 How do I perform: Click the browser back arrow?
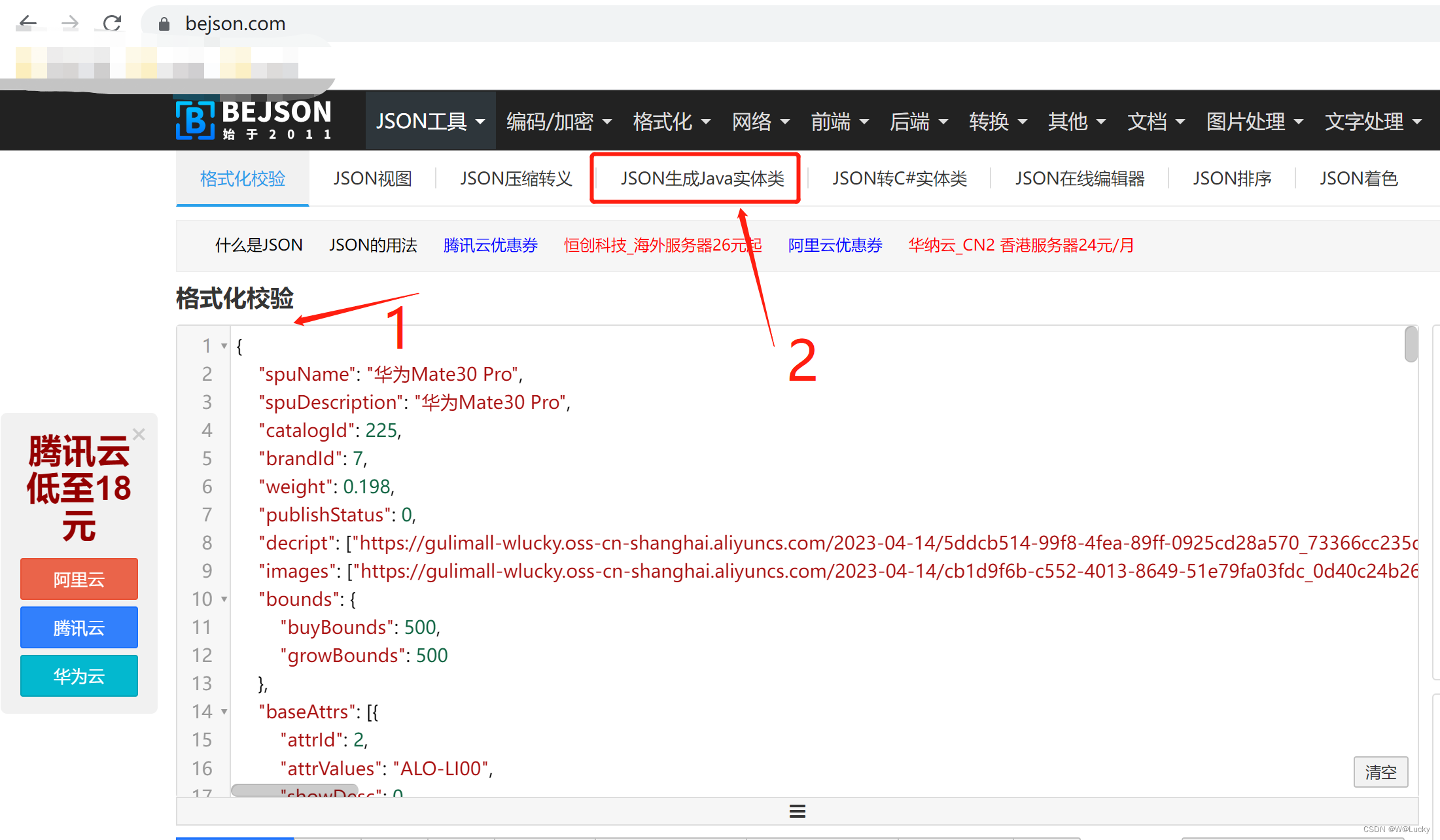coord(27,24)
